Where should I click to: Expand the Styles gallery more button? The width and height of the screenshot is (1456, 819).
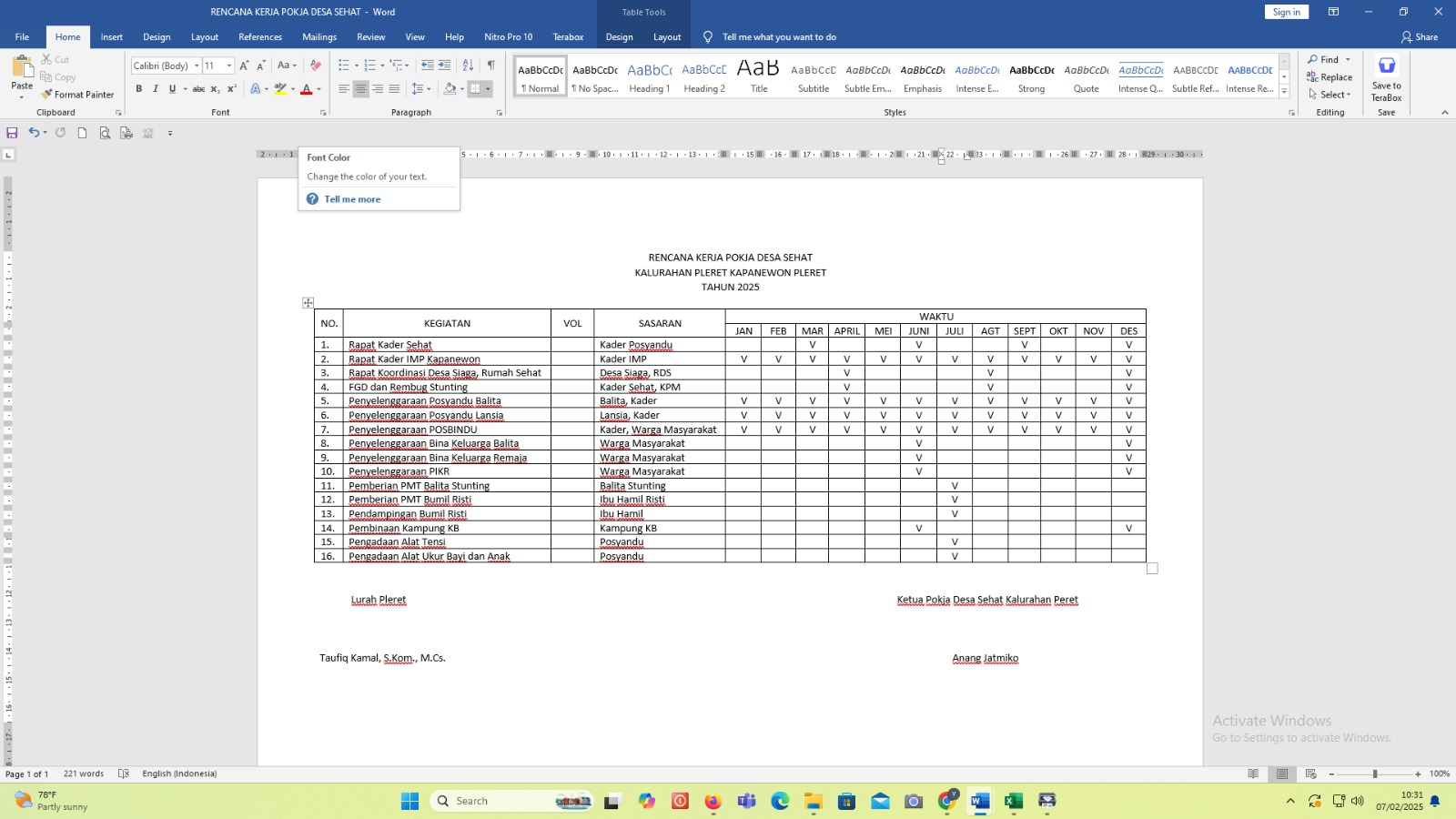1284,92
